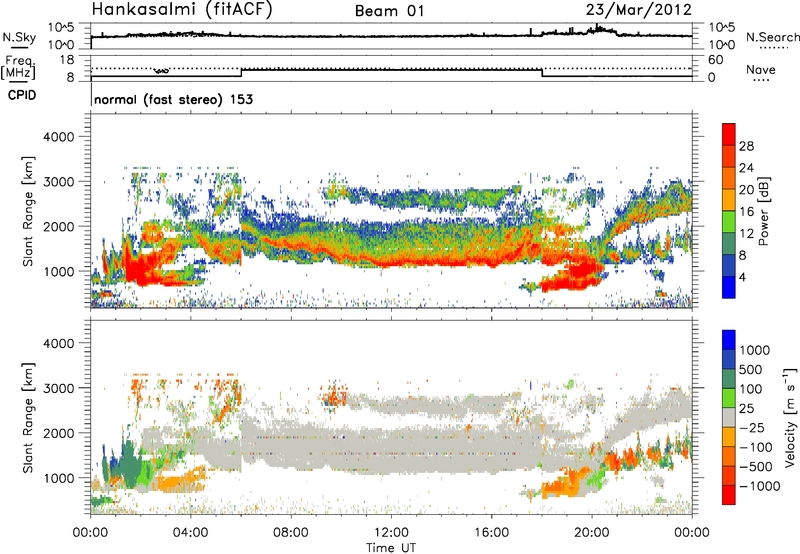Click the green segment of Power colorbar

(729, 222)
